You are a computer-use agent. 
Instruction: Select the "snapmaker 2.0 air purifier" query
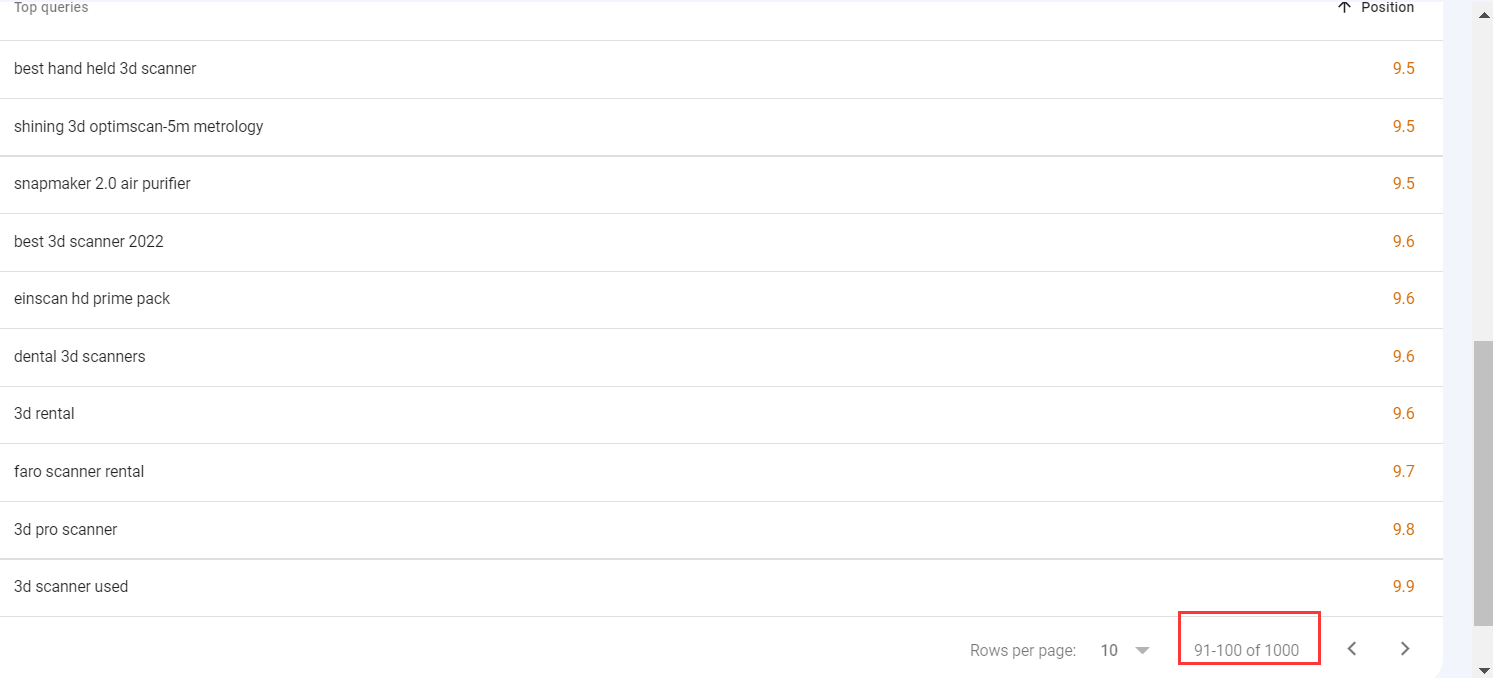[102, 184]
